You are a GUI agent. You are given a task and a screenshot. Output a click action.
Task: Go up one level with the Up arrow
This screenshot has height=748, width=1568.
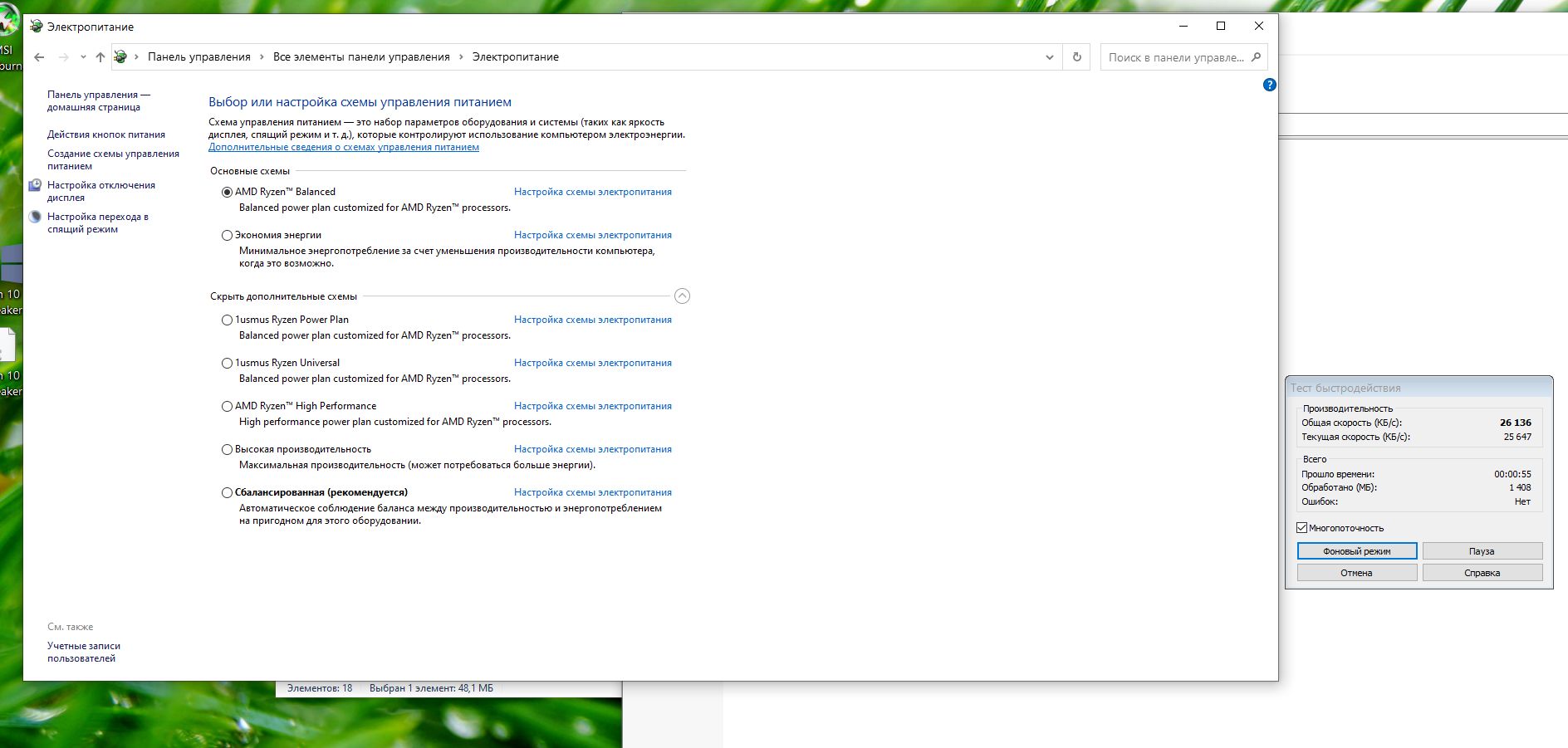(x=100, y=57)
